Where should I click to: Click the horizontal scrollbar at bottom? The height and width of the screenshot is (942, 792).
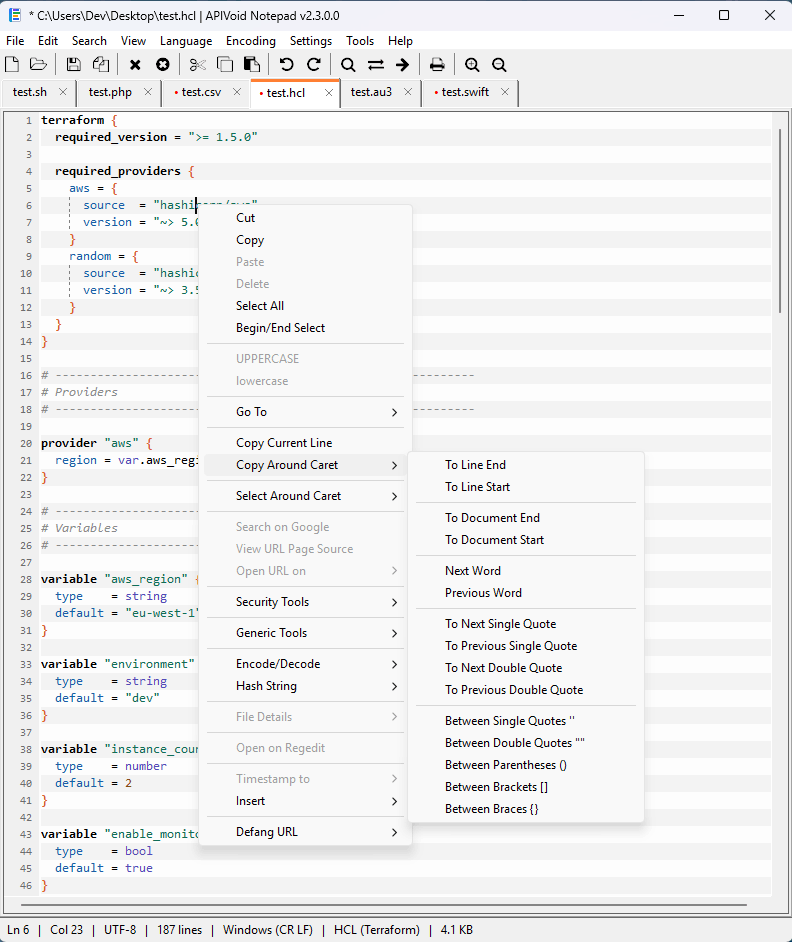point(383,904)
